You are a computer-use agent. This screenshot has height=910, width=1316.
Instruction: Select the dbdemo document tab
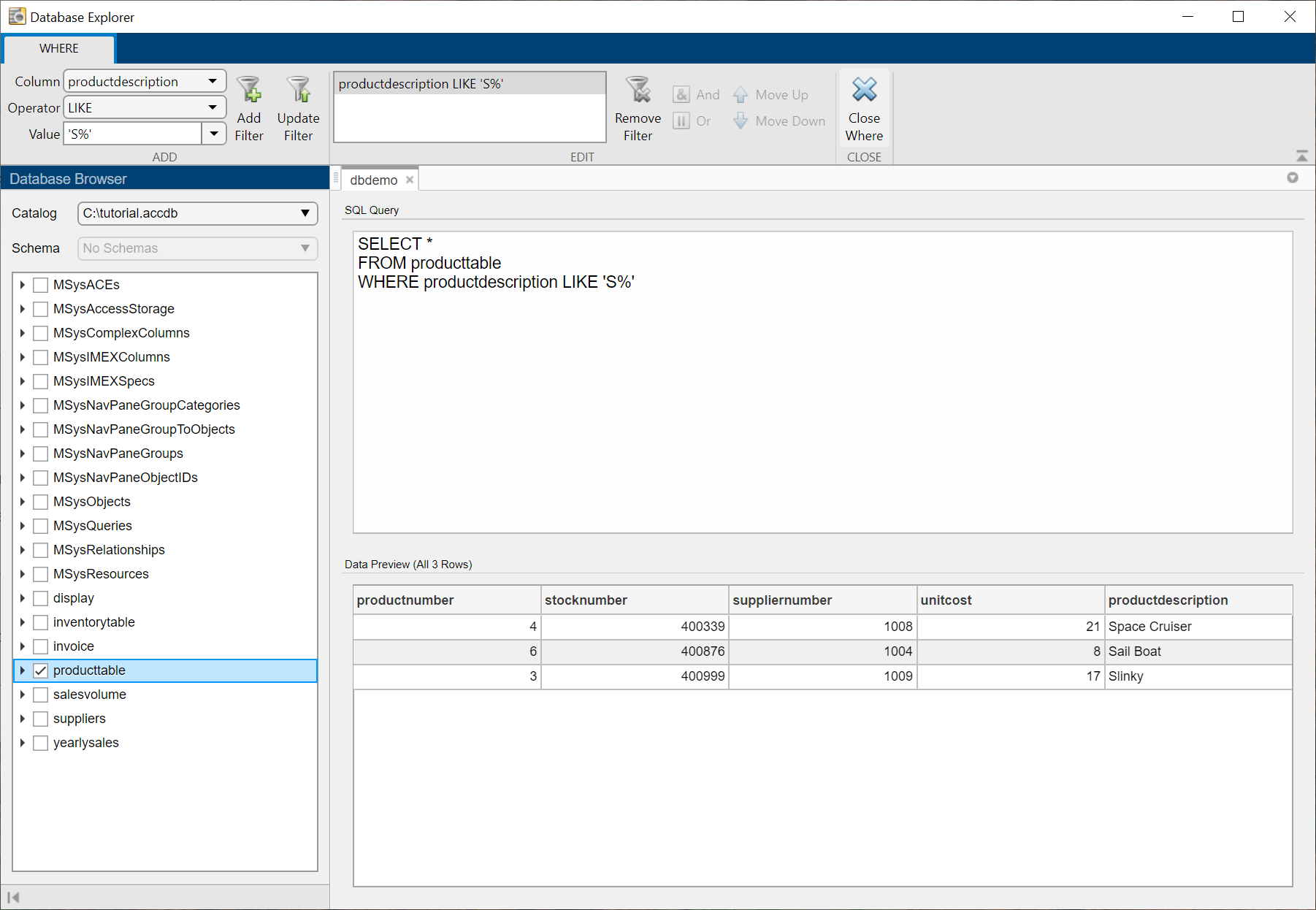click(373, 180)
